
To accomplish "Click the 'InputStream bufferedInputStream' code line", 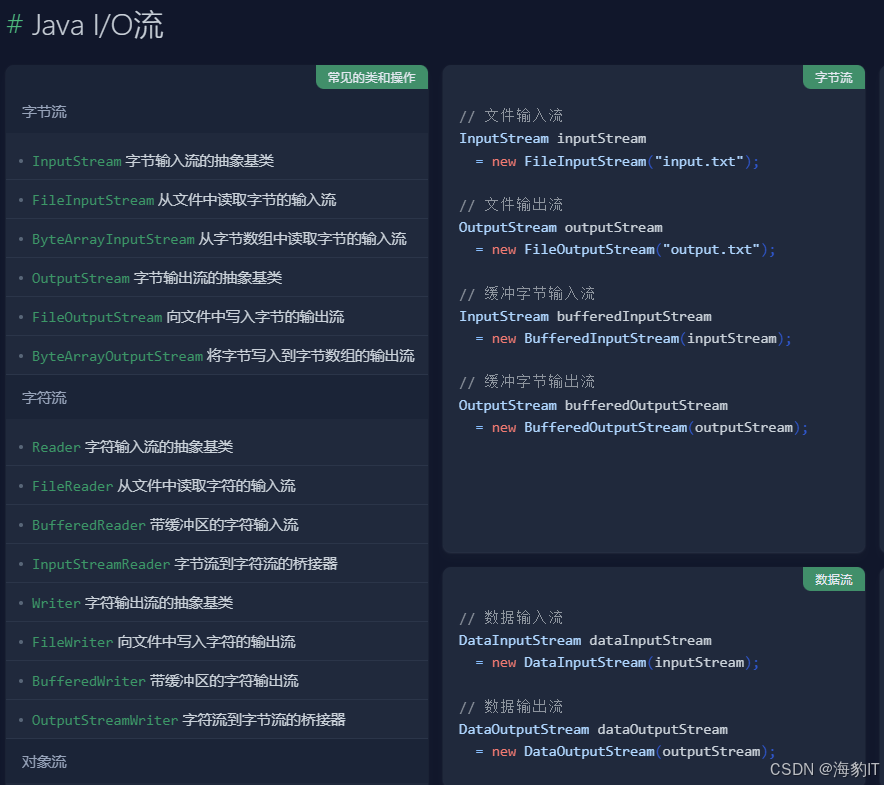I will pos(585,316).
